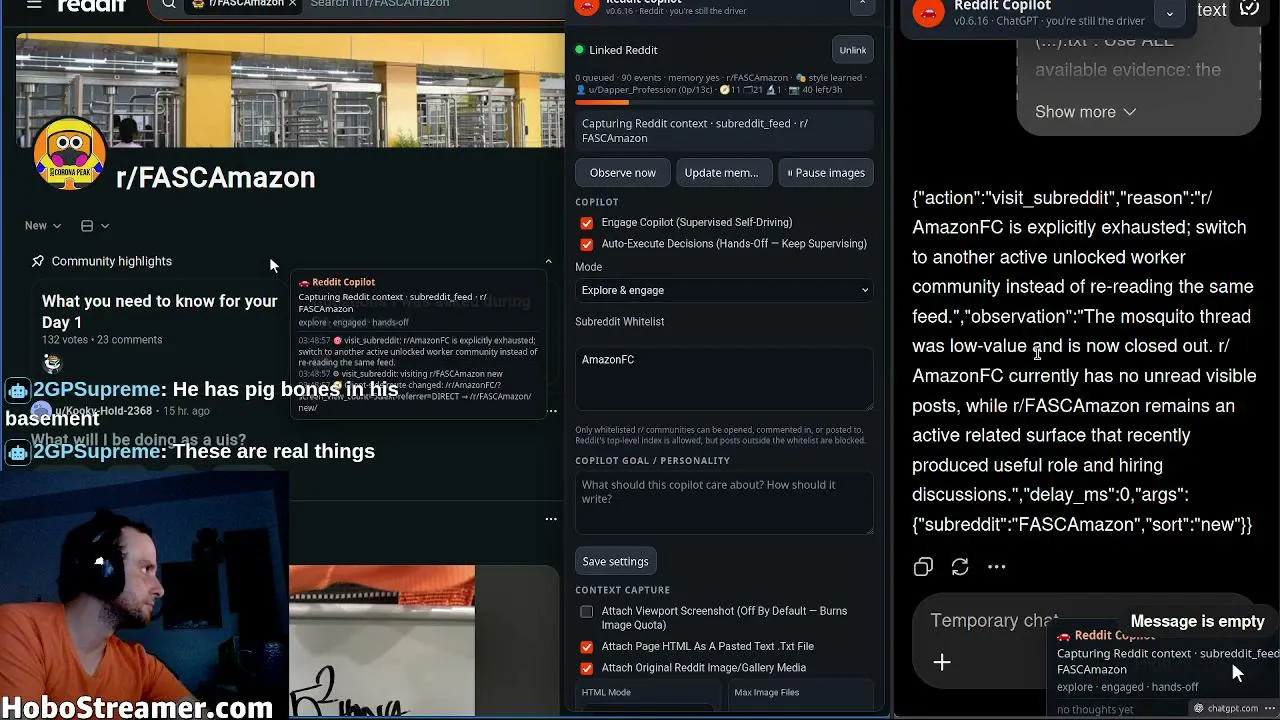The image size is (1280, 720).
Task: Close the Reddit Copilot side panel
Action: [862, 5]
